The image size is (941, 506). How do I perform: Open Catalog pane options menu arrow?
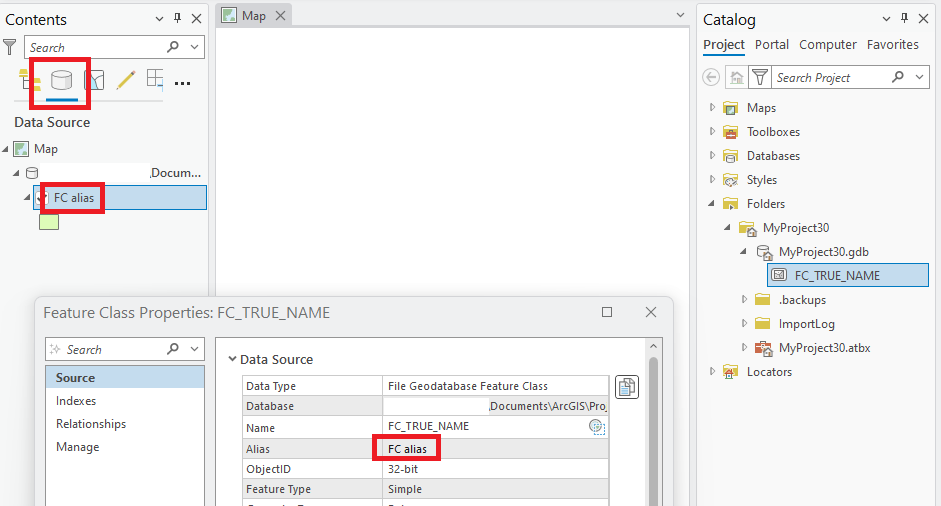click(886, 19)
